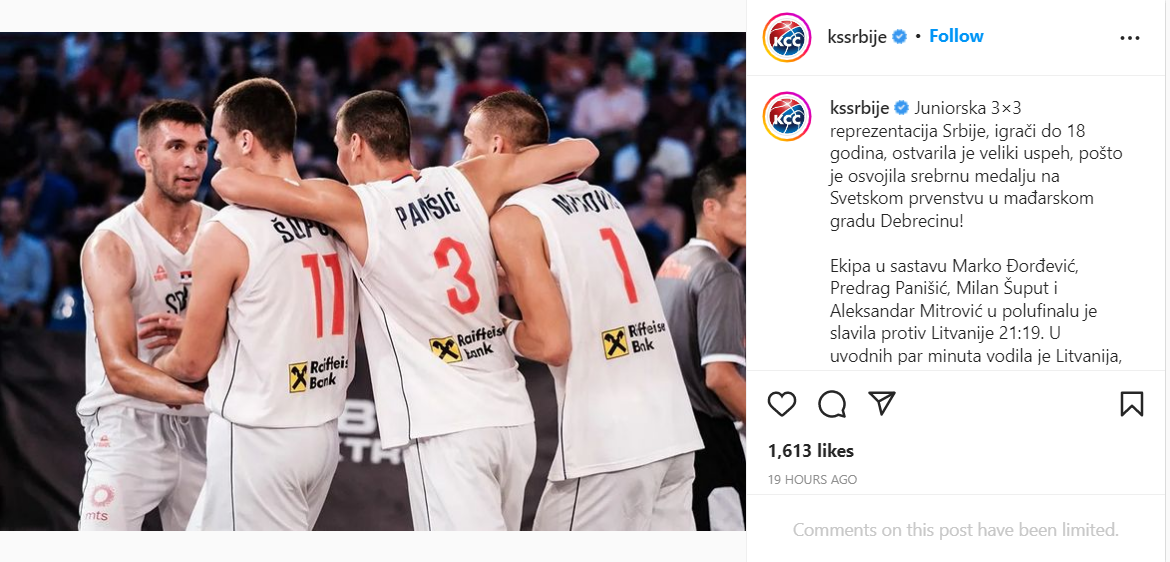This screenshot has width=1170, height=562.
Task: Open kssrbije profile picture in header
Action: click(x=786, y=37)
